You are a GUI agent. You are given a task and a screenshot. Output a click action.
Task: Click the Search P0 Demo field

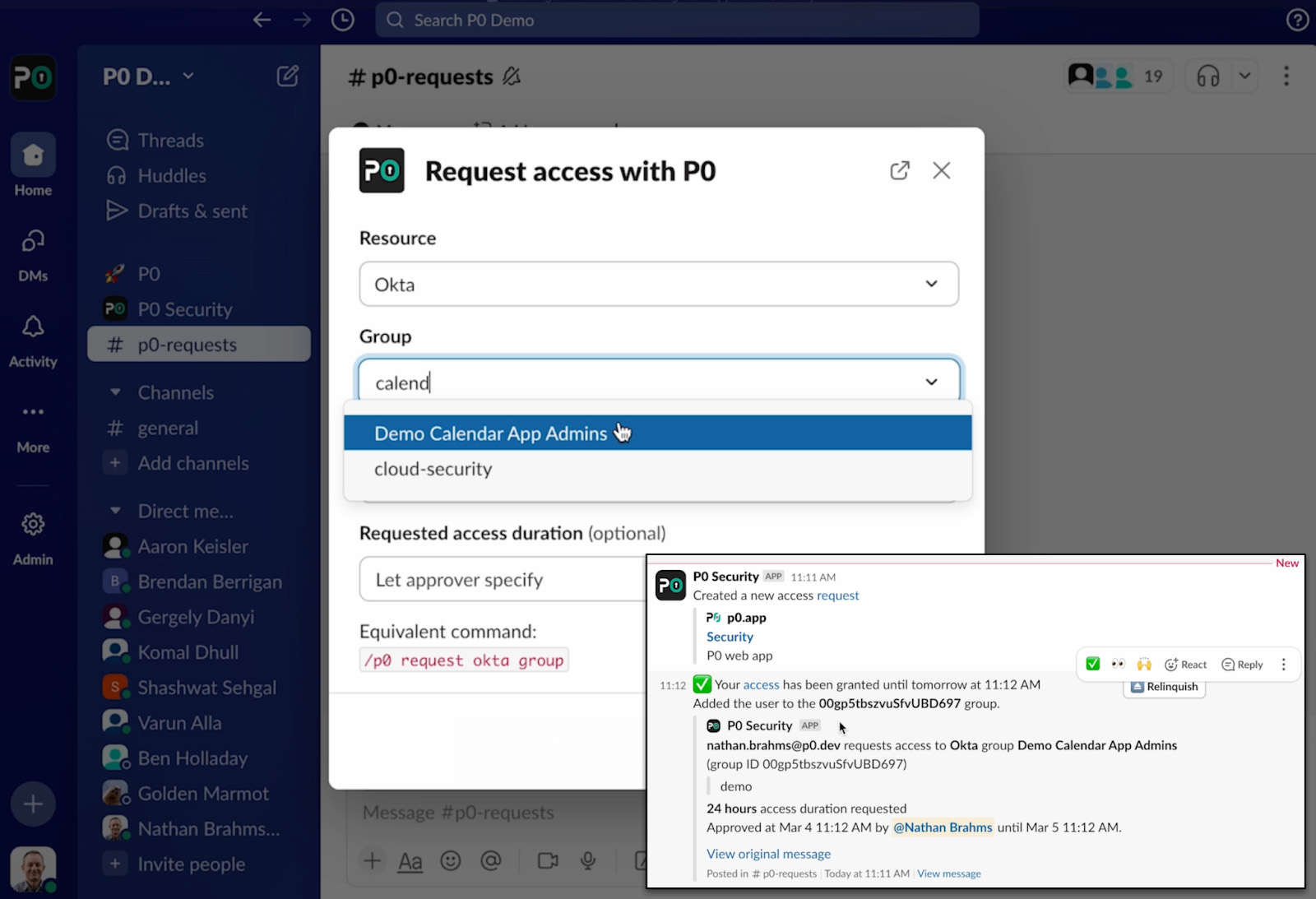coord(676,20)
